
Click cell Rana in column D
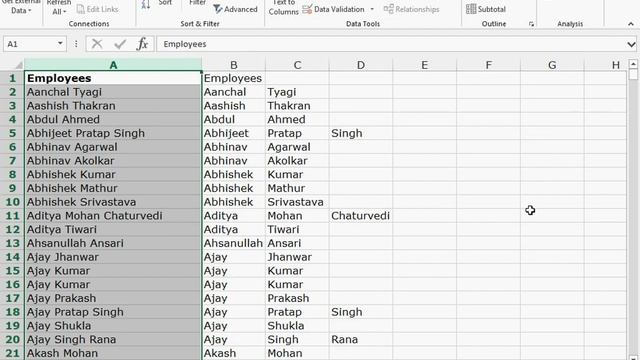pos(361,339)
